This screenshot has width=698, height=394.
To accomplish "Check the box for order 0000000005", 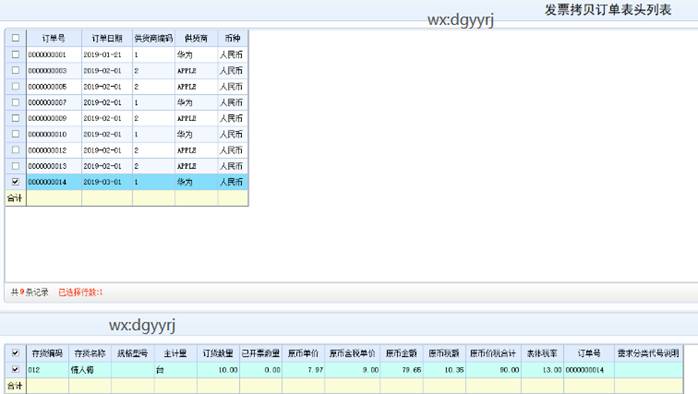I will pos(16,86).
